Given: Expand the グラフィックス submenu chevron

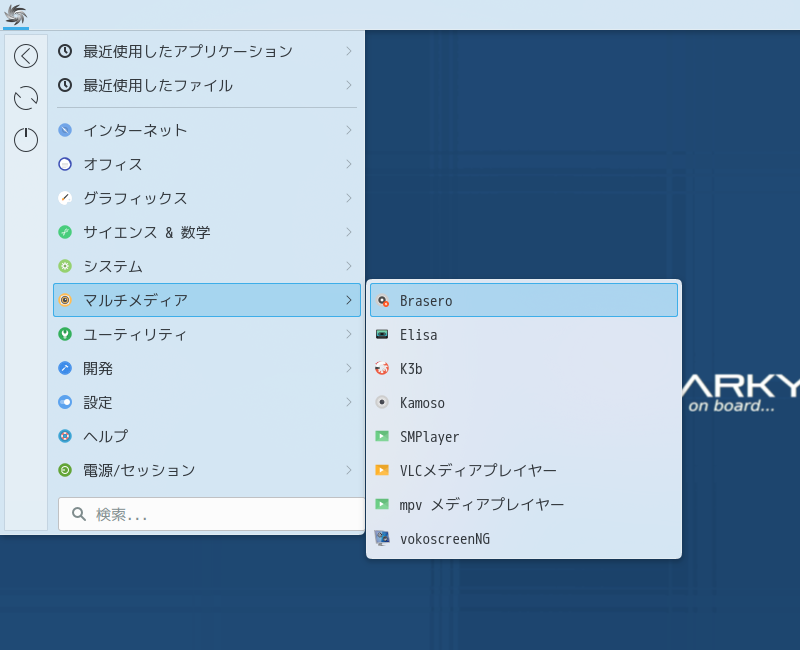Looking at the screenshot, I should pos(349,198).
